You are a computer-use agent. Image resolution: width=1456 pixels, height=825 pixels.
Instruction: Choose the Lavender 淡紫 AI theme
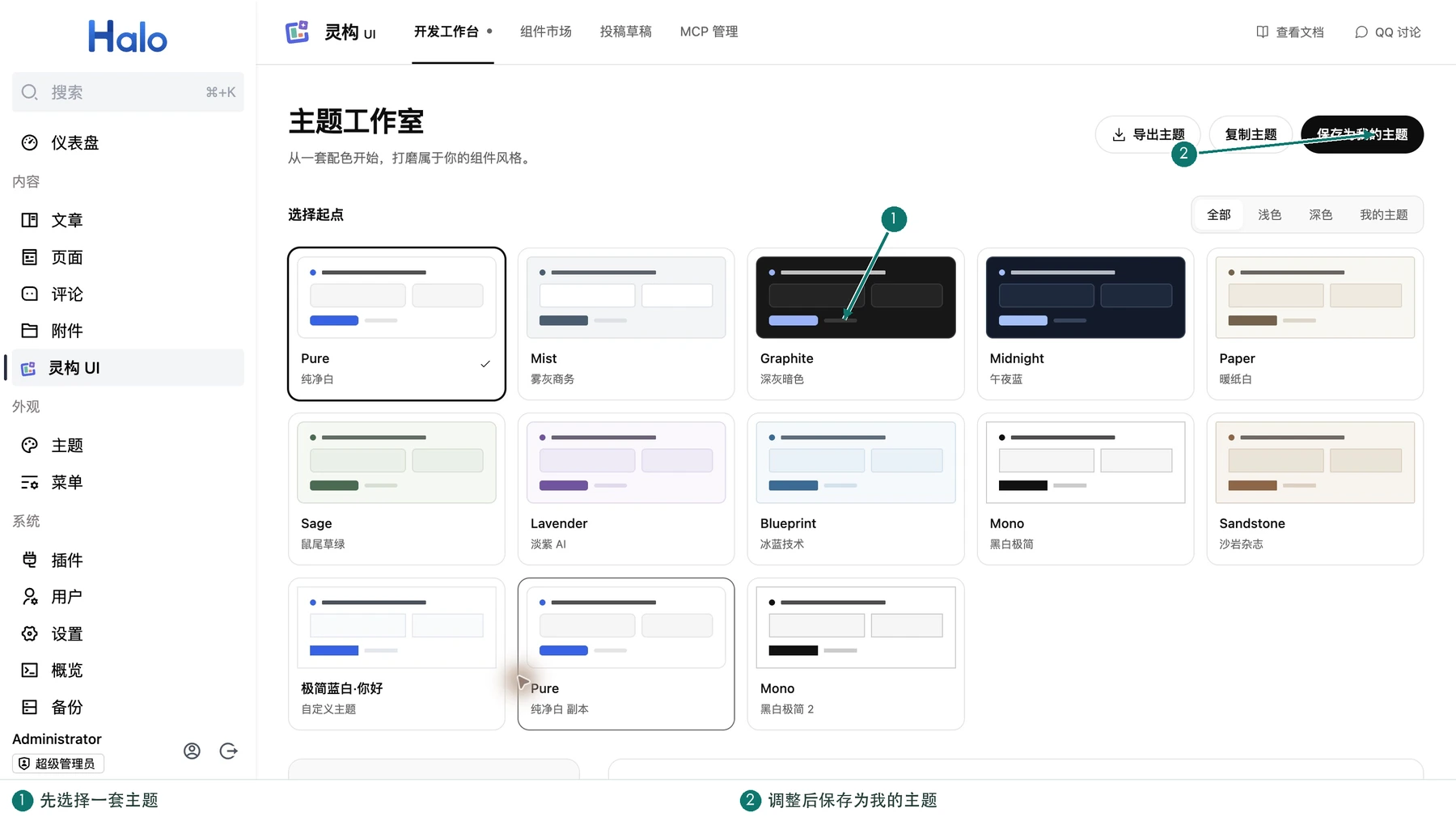click(x=626, y=489)
